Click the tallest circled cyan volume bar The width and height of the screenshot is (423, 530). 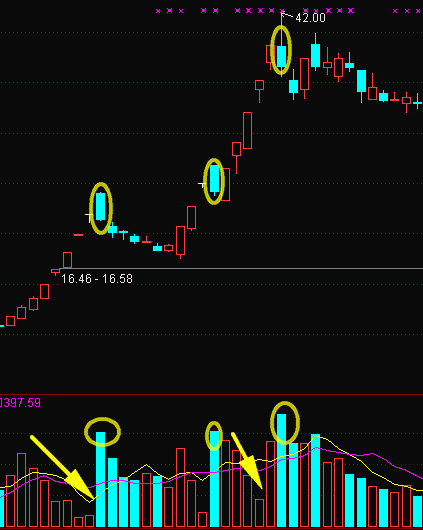(281, 470)
